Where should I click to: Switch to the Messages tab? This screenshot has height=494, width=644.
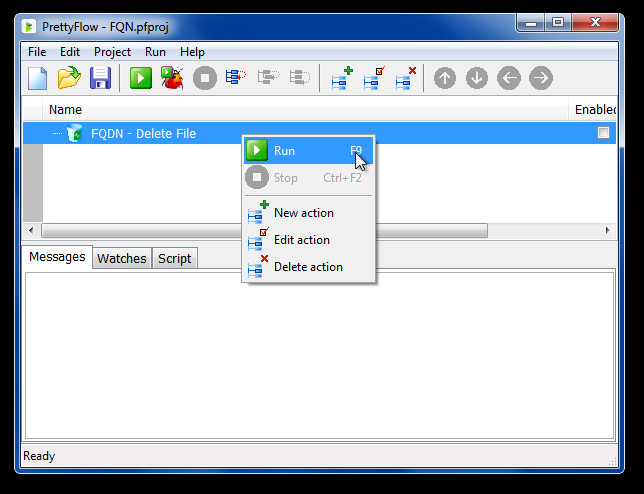[x=57, y=257]
